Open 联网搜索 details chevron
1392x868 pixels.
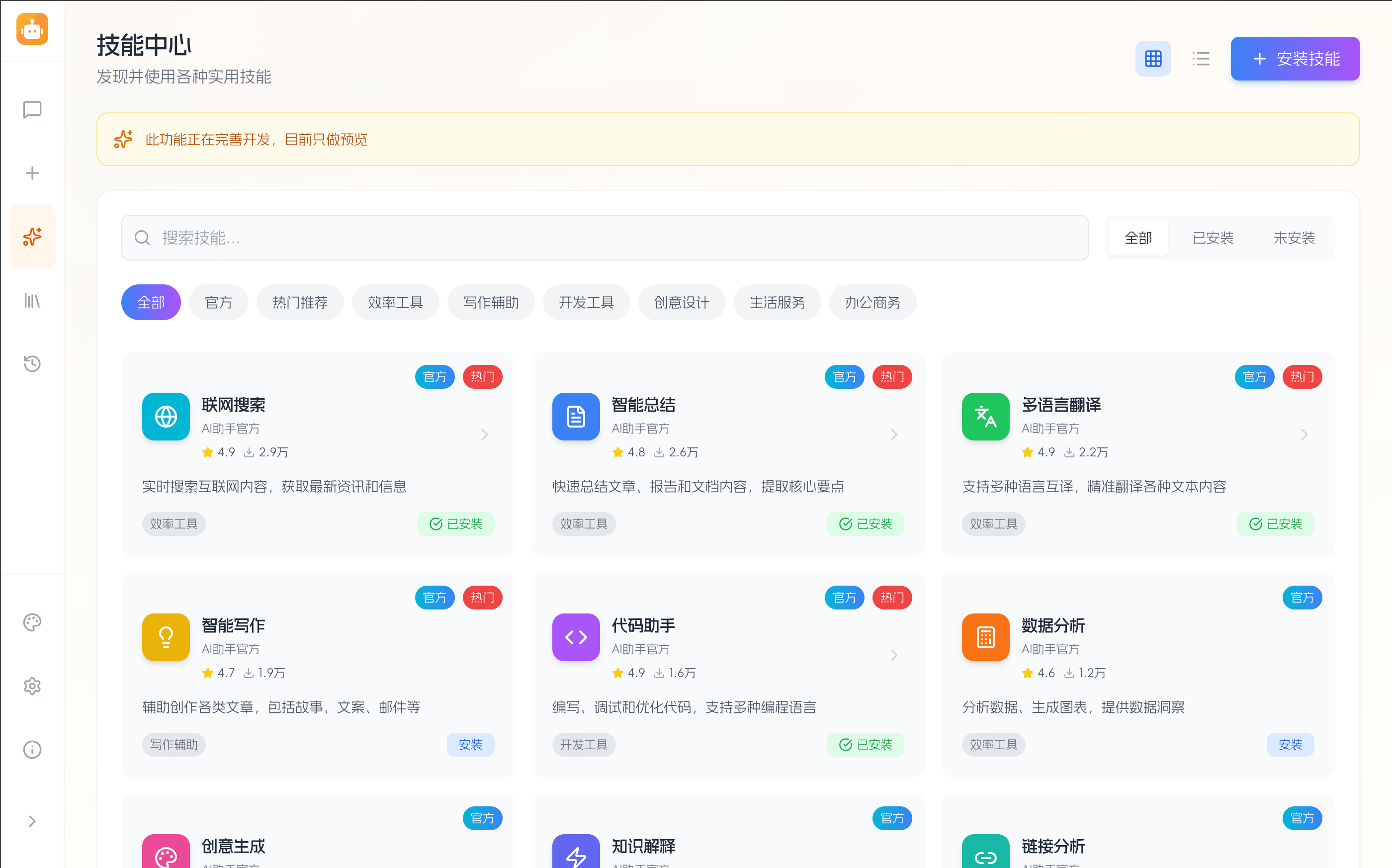[485, 434]
